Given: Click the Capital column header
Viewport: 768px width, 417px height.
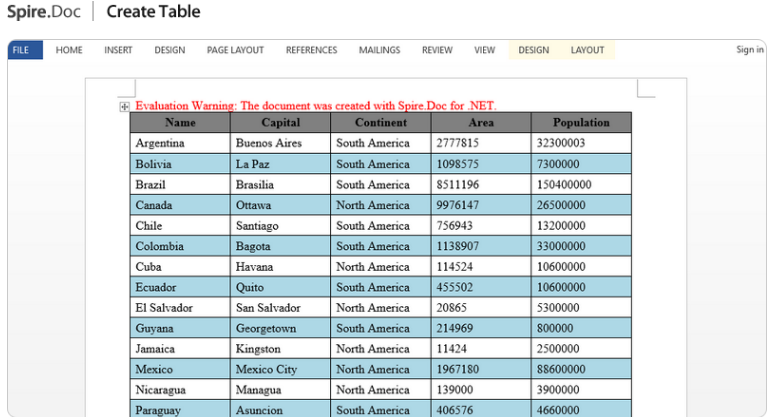Looking at the screenshot, I should 281,123.
